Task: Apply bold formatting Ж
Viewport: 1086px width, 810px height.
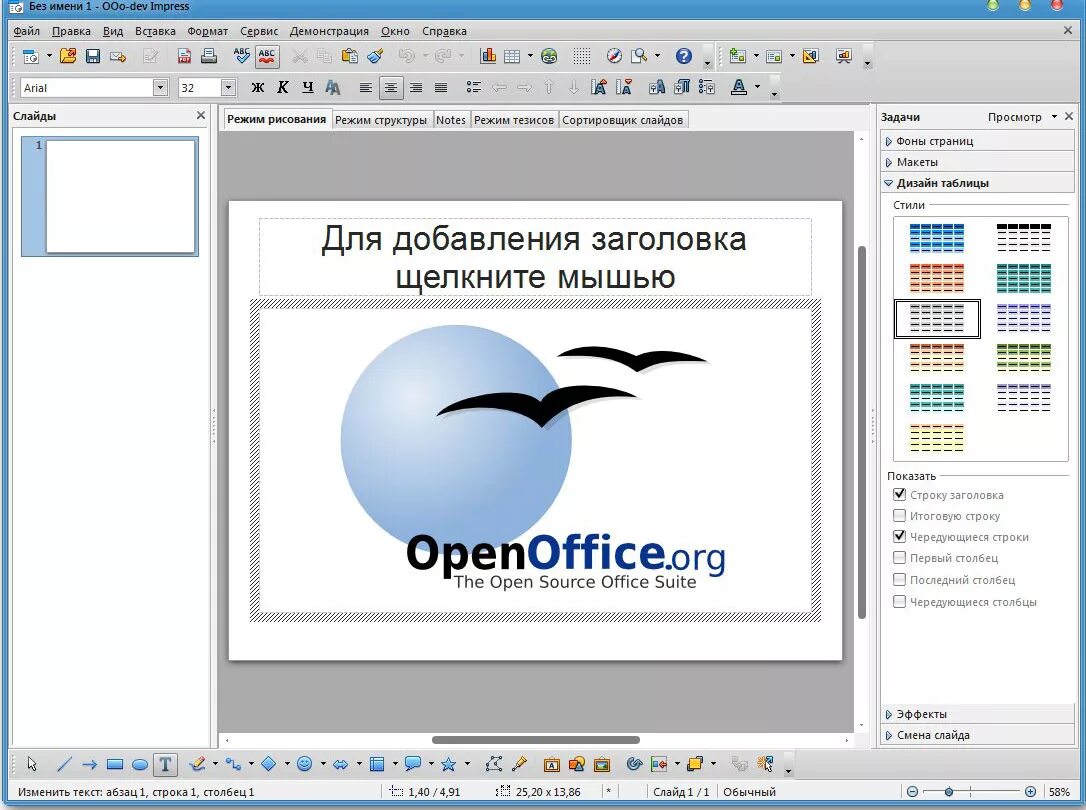Action: (x=258, y=87)
